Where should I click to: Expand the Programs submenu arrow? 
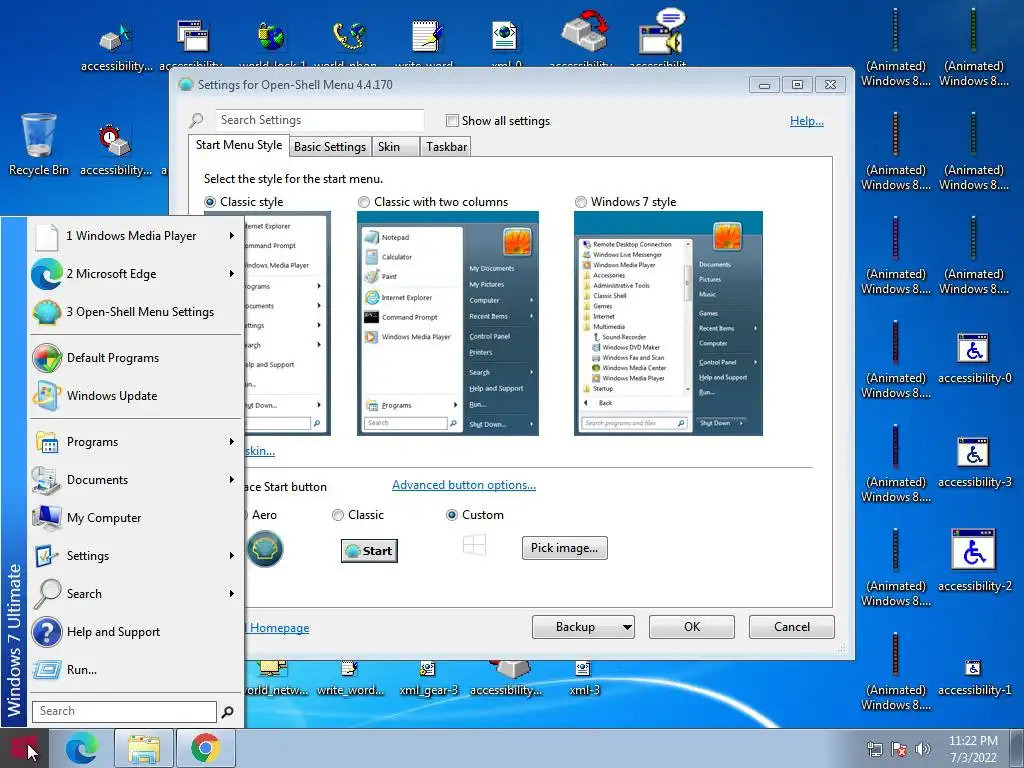[231, 442]
